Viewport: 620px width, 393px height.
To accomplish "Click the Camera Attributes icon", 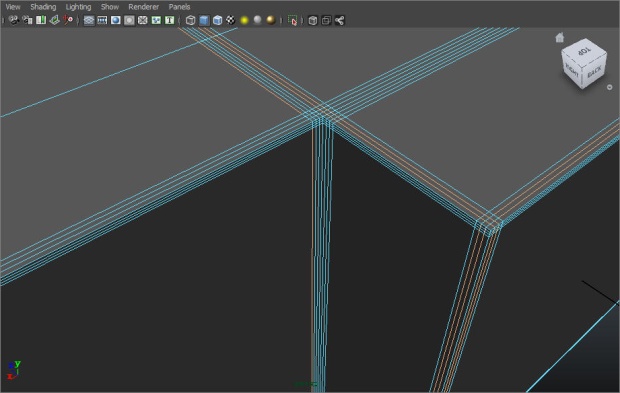I will tap(27, 20).
